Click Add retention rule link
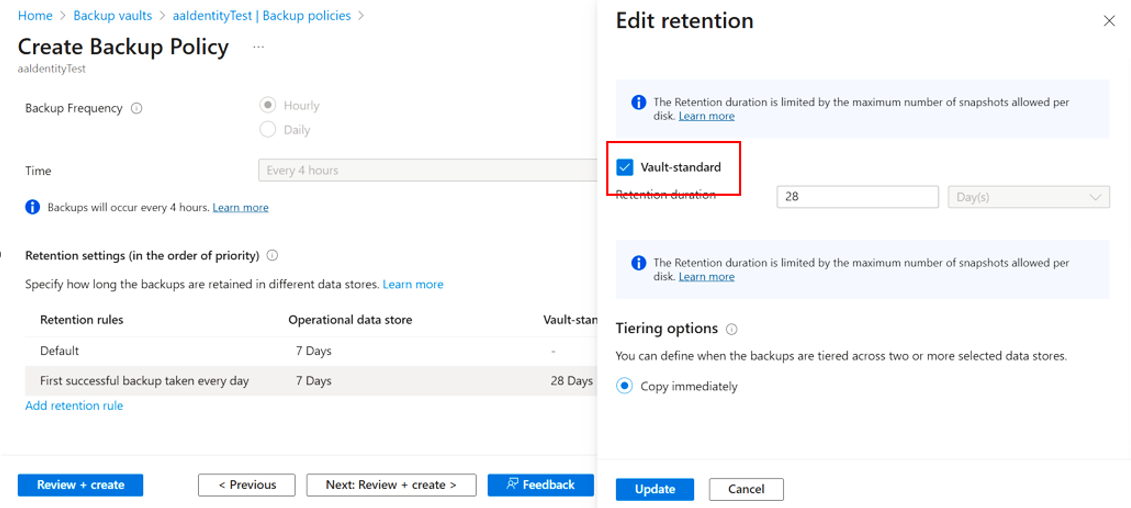Image resolution: width=1131 pixels, height=508 pixels. click(74, 406)
